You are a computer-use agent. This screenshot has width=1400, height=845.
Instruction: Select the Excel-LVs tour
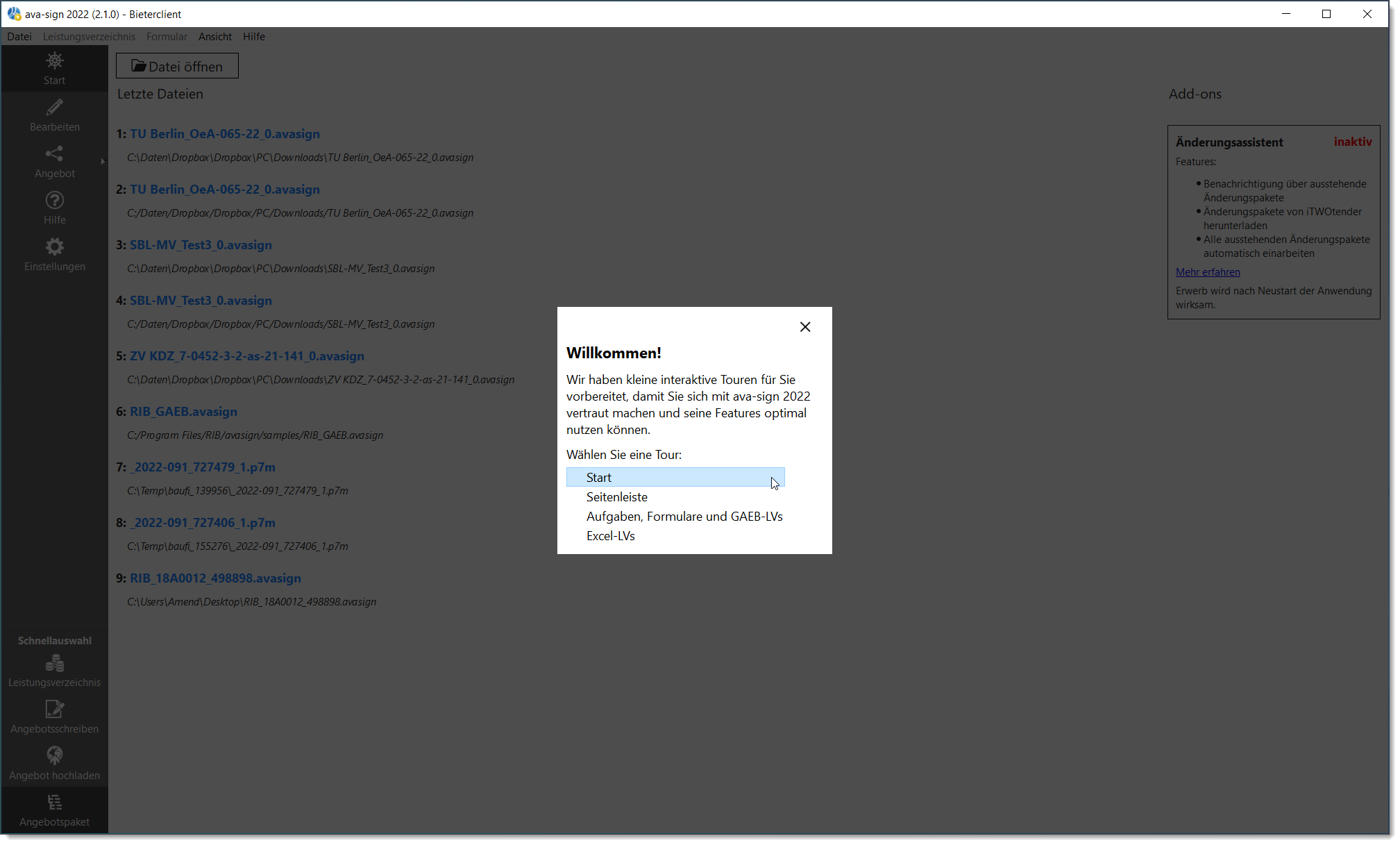pyautogui.click(x=610, y=535)
